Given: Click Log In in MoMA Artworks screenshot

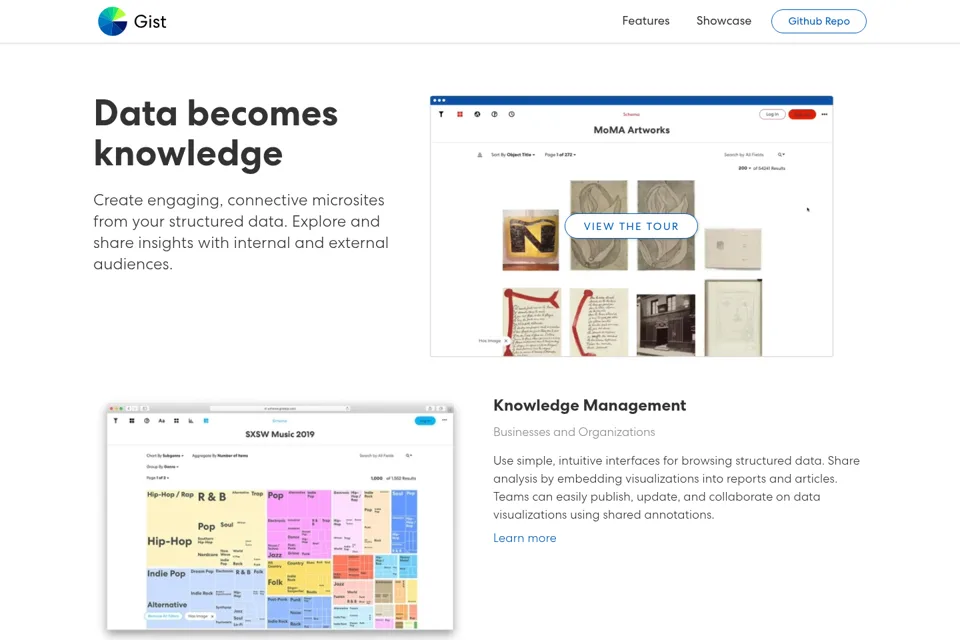Looking at the screenshot, I should (x=772, y=115).
